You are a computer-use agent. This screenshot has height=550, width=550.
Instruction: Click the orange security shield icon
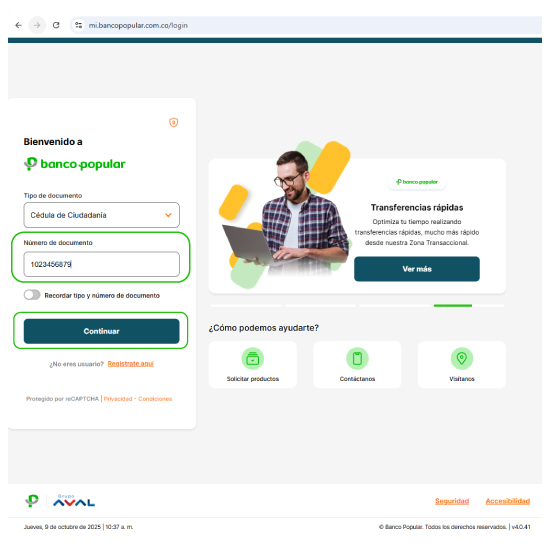coord(173,122)
